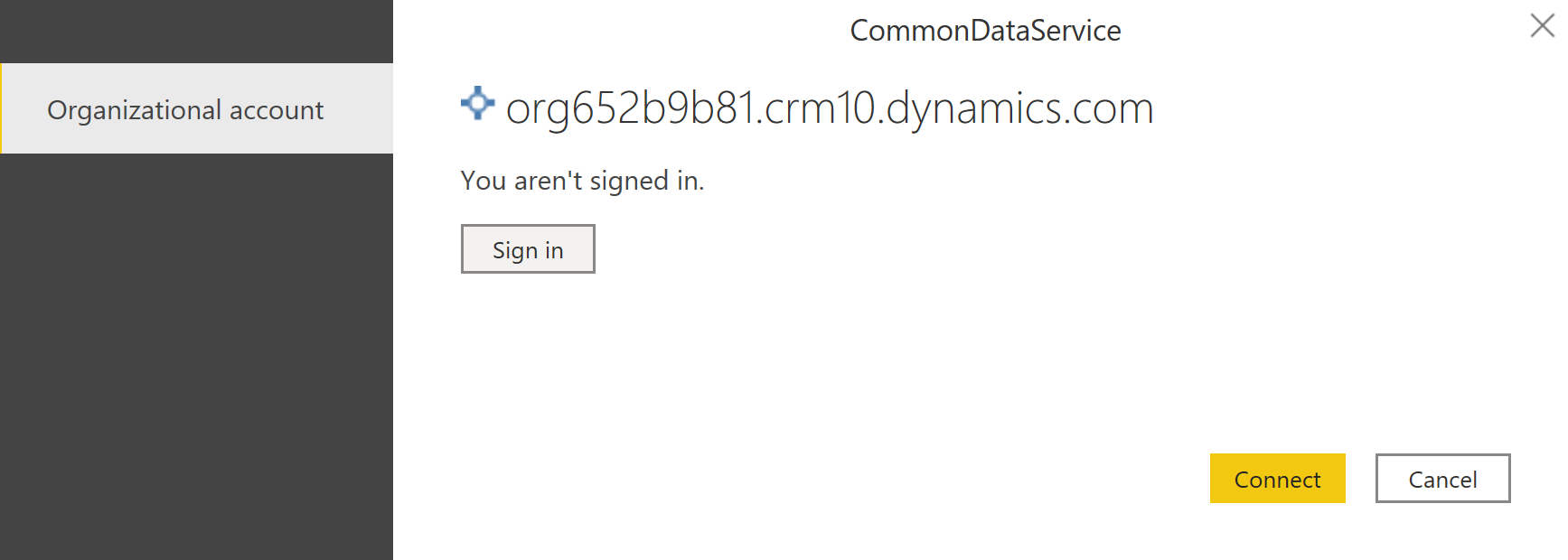Highlight the yellow bar on Organizational account
1568x560 pixels.
pyautogui.click(x=3, y=108)
